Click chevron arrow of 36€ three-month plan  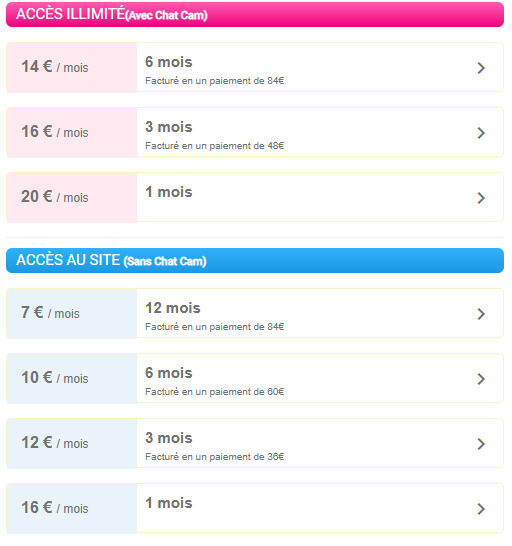tap(481, 444)
